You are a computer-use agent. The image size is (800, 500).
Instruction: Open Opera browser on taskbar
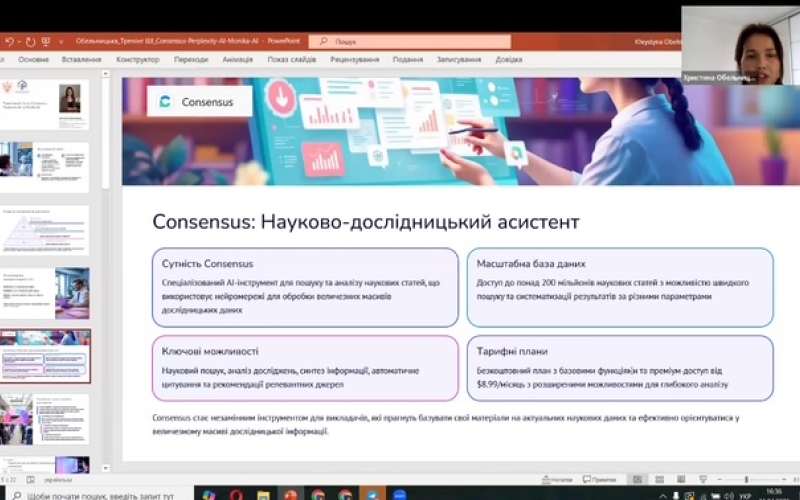pyautogui.click(x=236, y=495)
